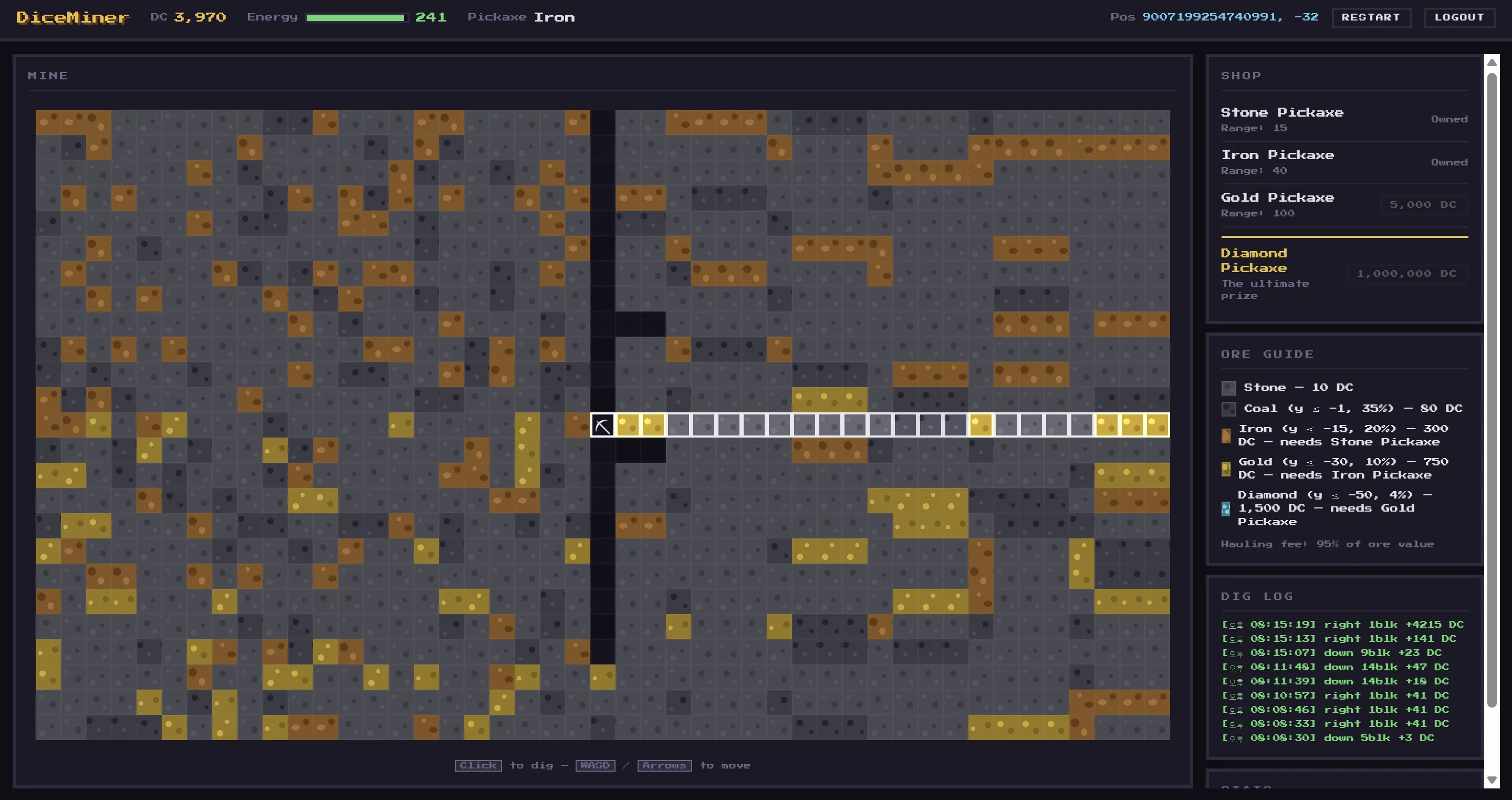Dig the last gold block in highlighted row
1512x800 pixels.
point(1157,425)
